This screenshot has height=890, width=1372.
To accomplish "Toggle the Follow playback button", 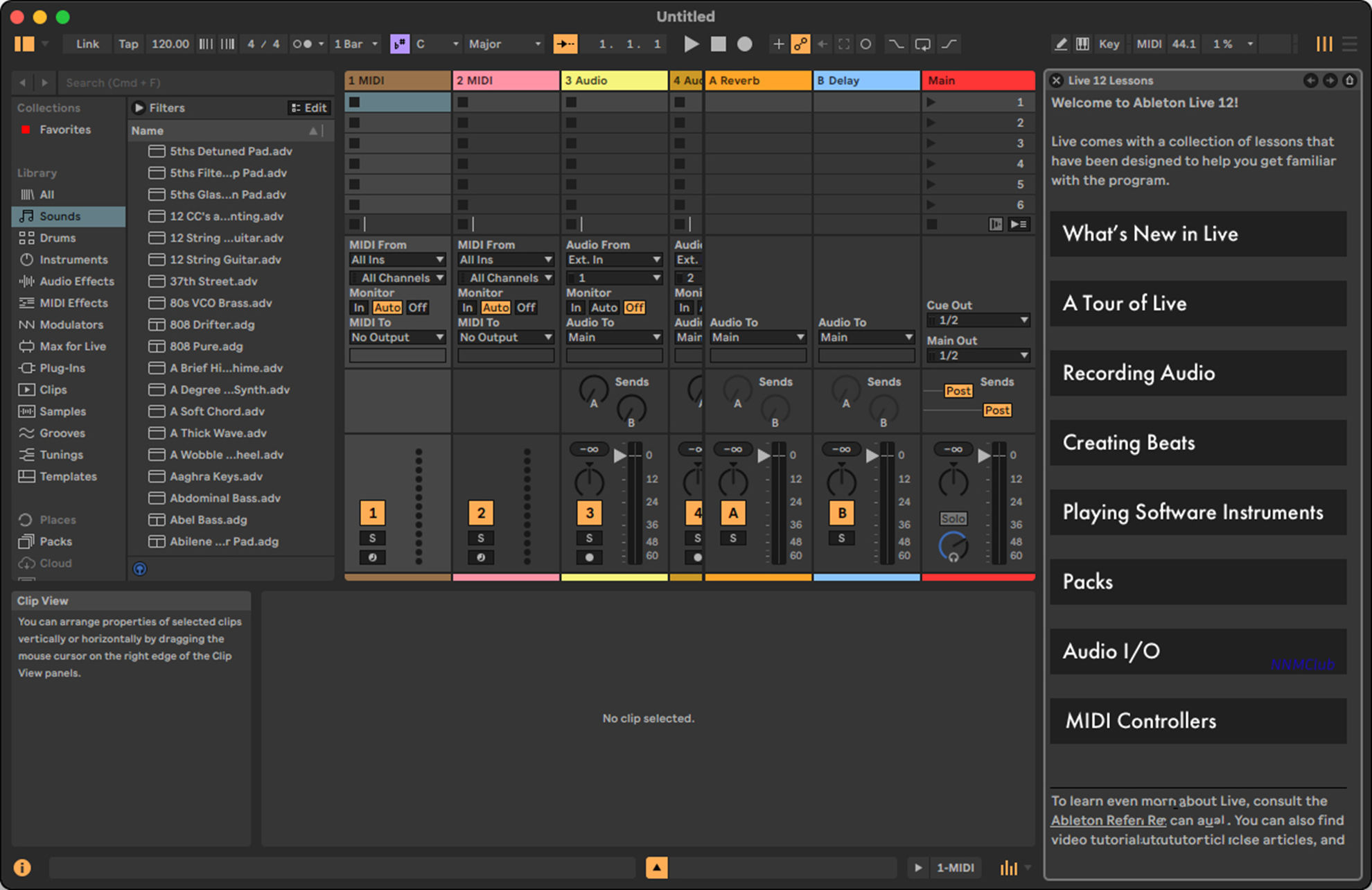I will [x=565, y=44].
